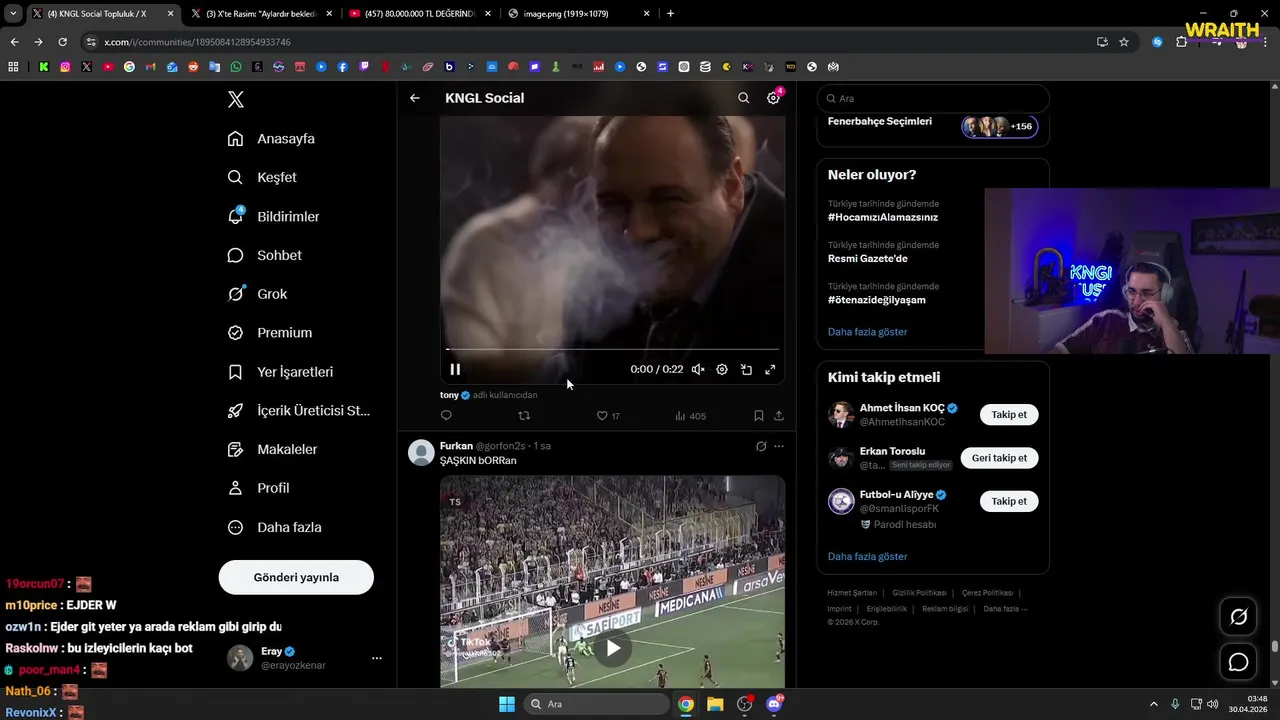
Task: Open Makaleler articles
Action: click(272, 450)
